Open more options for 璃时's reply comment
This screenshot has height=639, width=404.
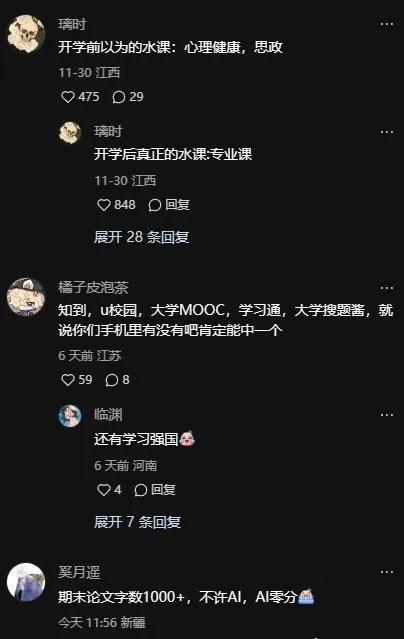pos(386,132)
